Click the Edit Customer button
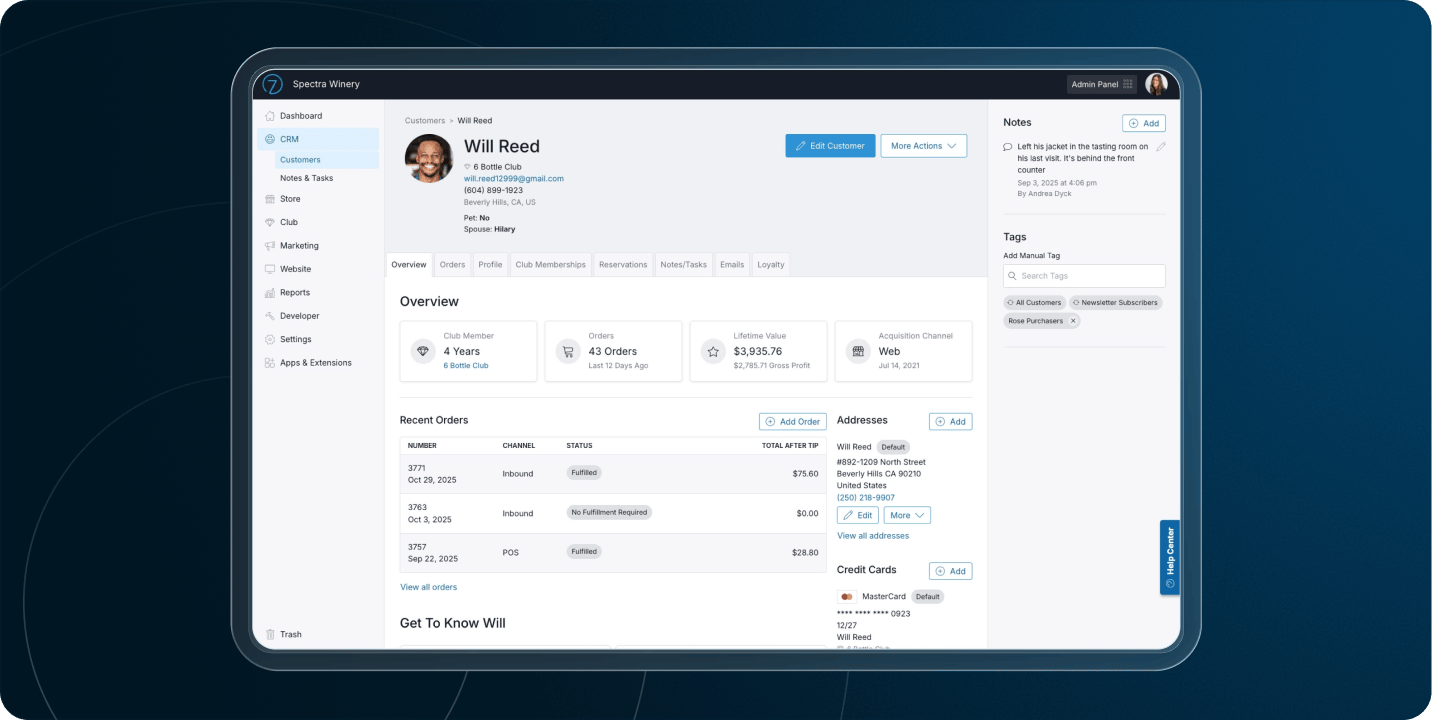The image size is (1432, 720). [x=830, y=146]
